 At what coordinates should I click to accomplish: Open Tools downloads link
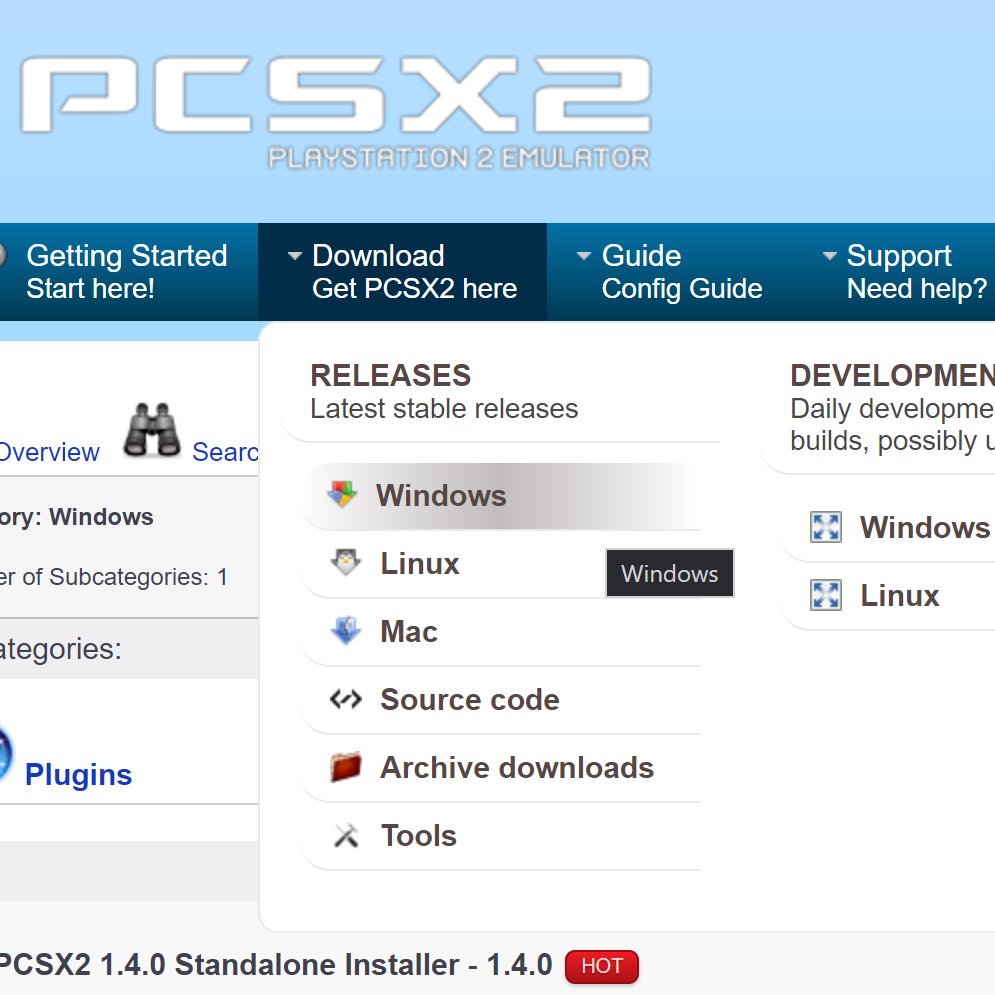point(501,835)
